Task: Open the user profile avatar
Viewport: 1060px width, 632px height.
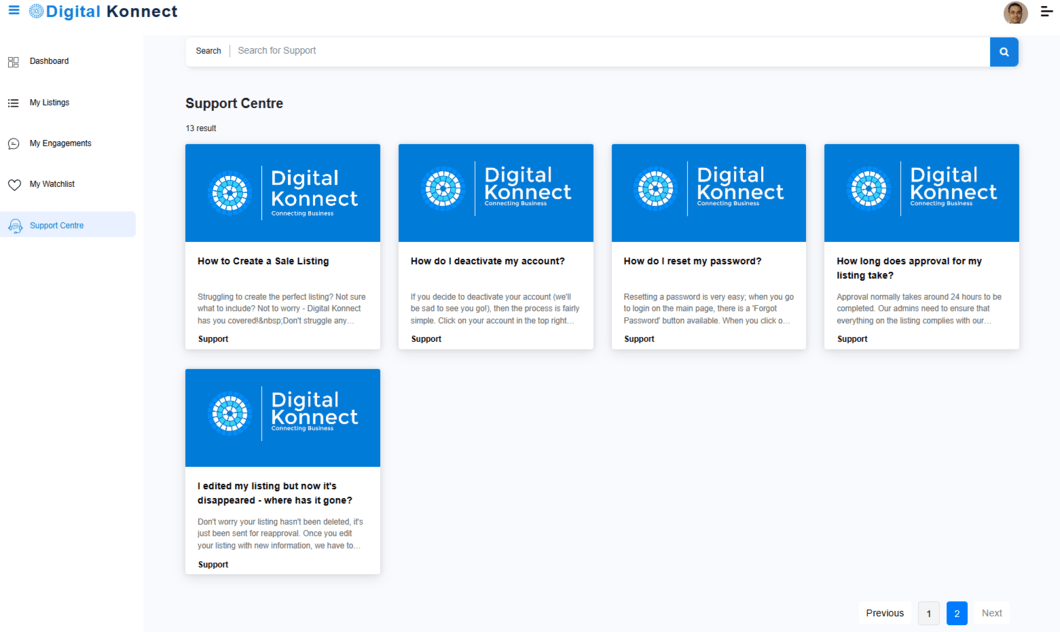Action: [1015, 12]
